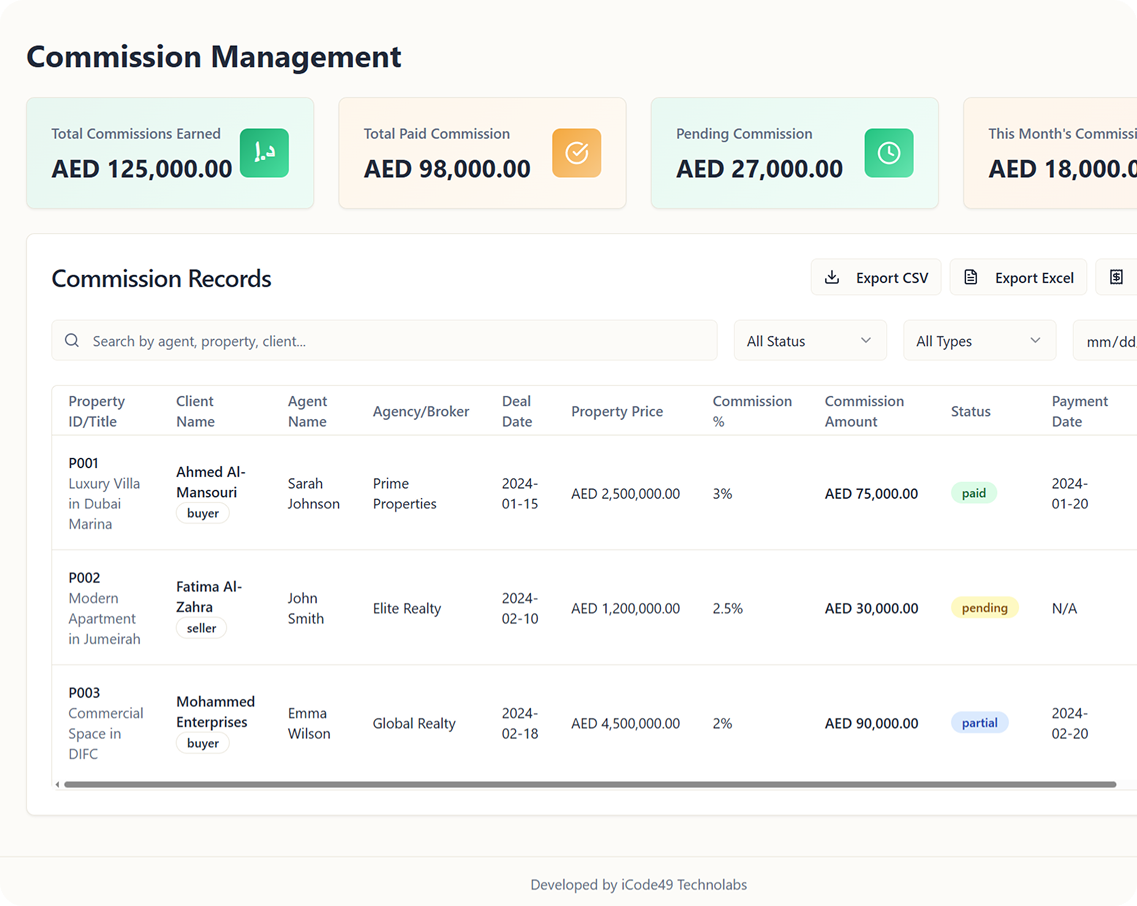Click the Export Excel button
Image resolution: width=1137 pixels, height=906 pixels.
click(x=1018, y=277)
